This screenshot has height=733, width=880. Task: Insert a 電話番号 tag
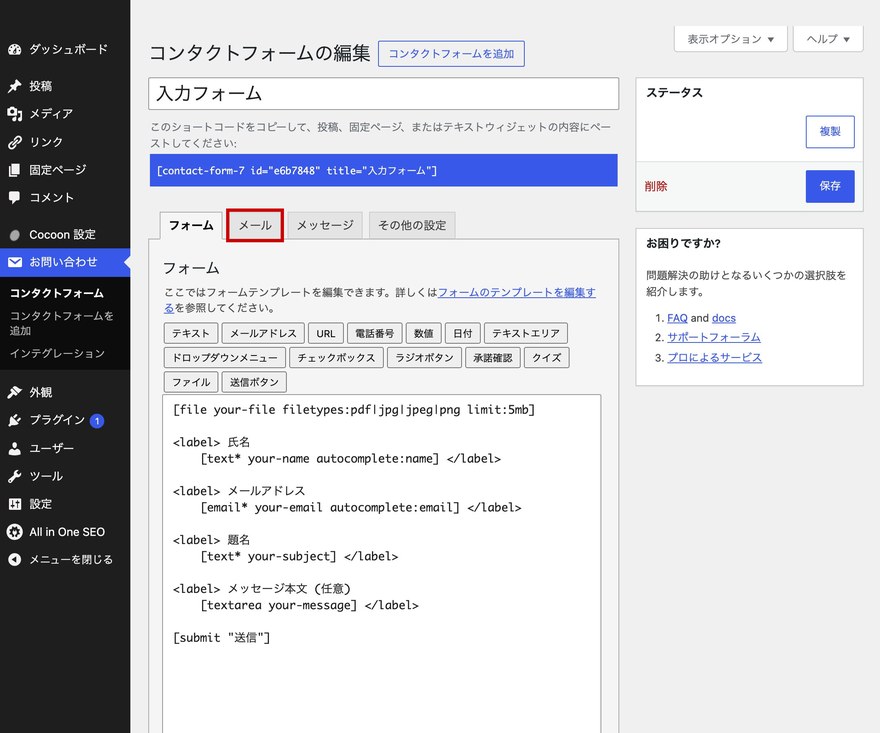pos(374,333)
